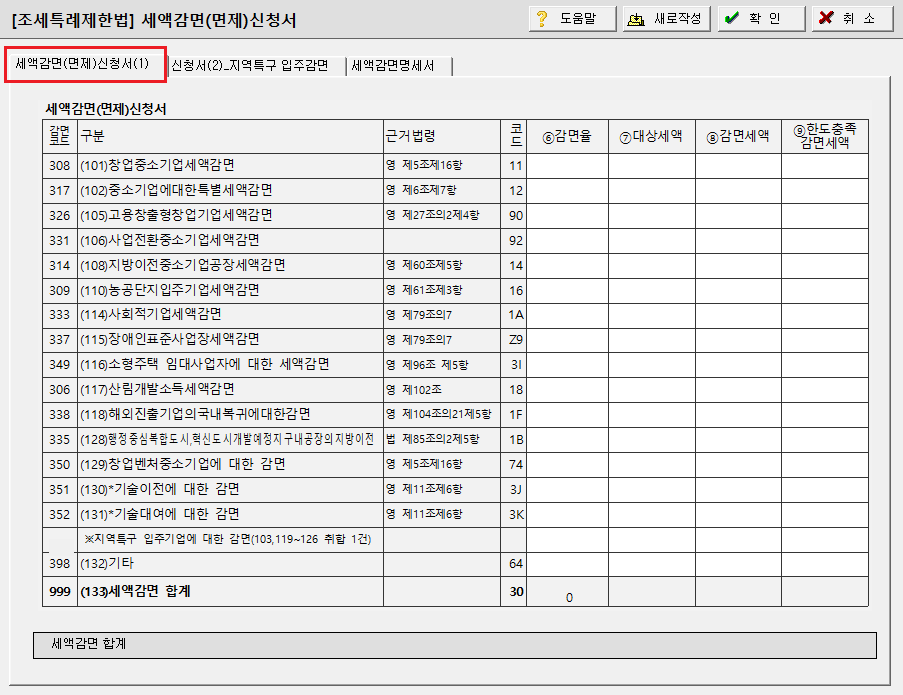Click (131)*기술대여에 대한 감면 label
The height and width of the screenshot is (695, 903).
(160, 514)
